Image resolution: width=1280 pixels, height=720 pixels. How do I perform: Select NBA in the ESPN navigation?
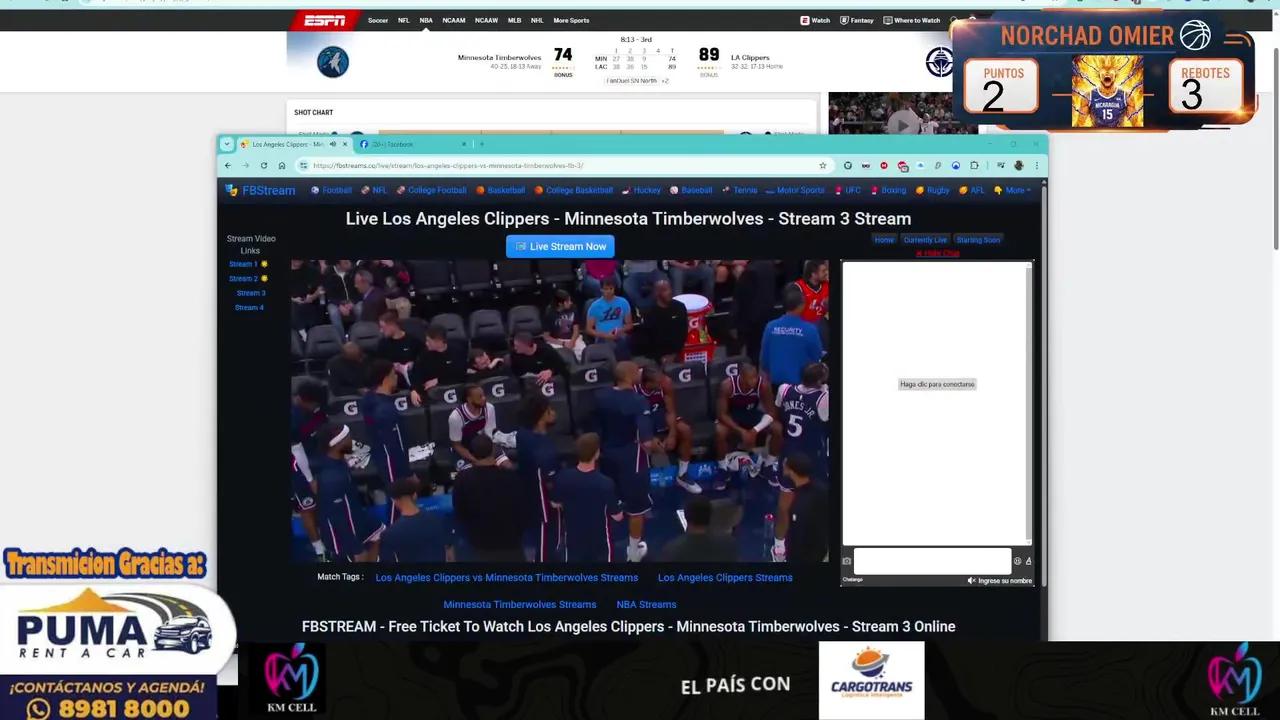click(x=426, y=20)
